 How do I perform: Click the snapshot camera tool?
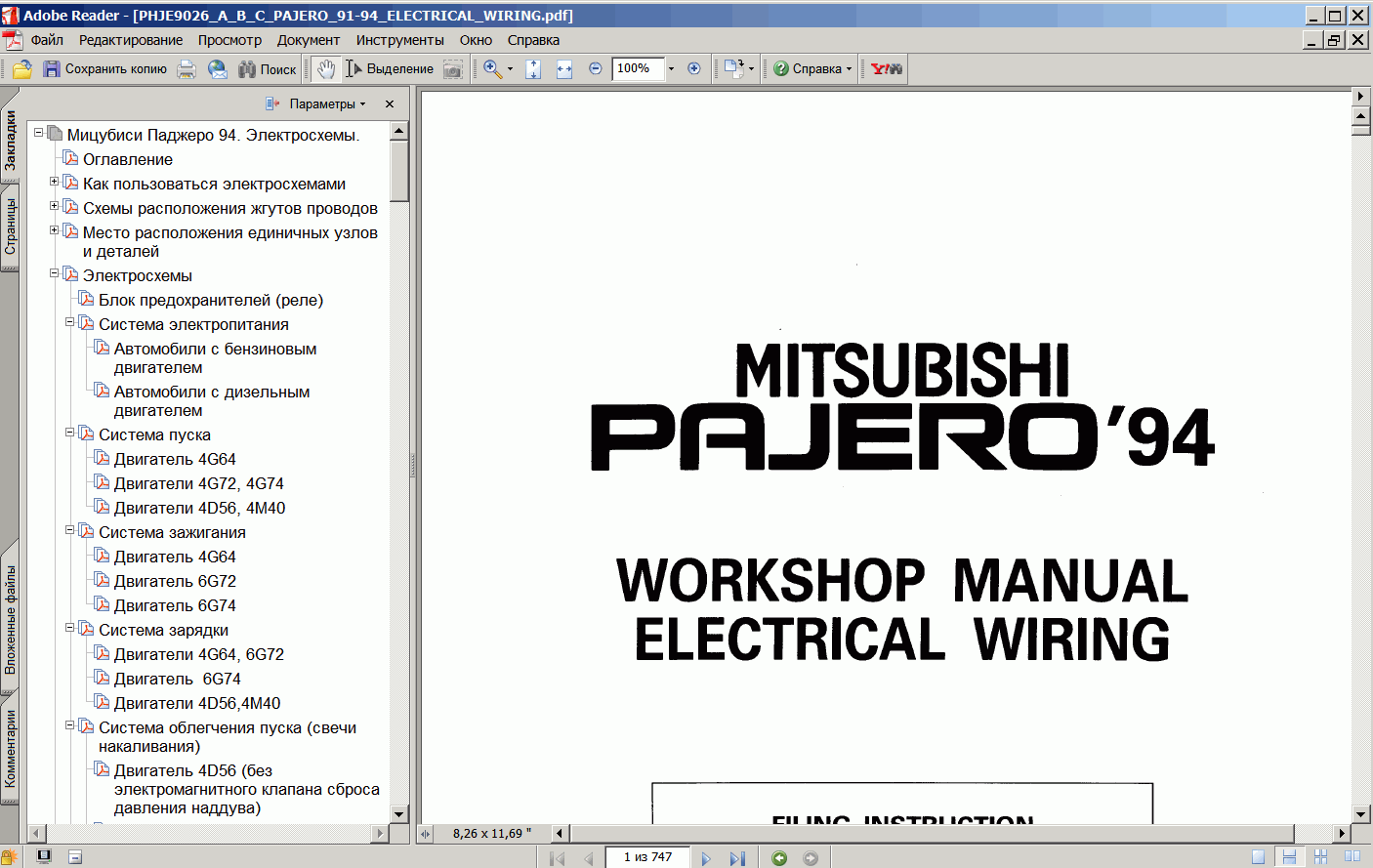pyautogui.click(x=452, y=69)
